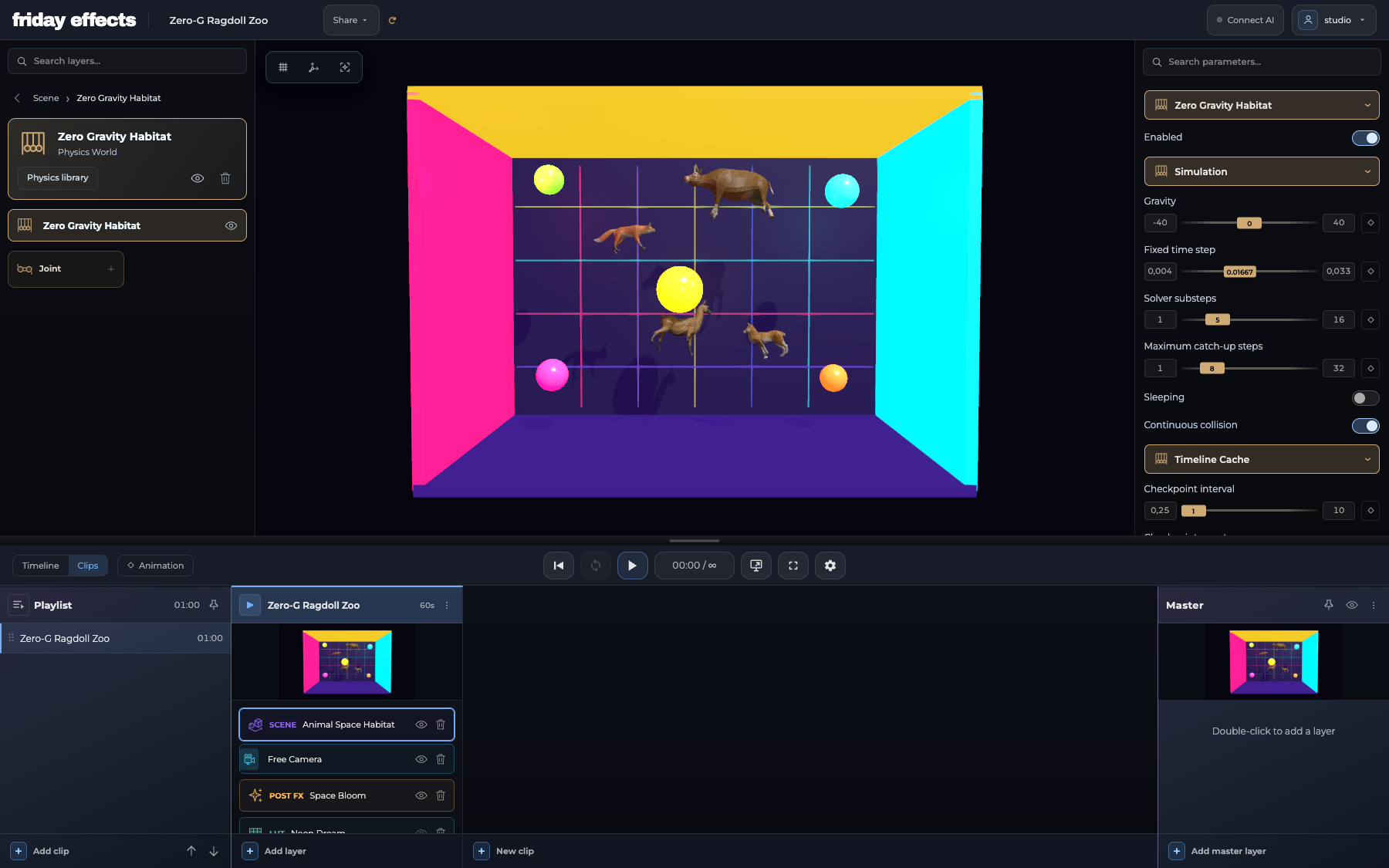This screenshot has height=868, width=1389.
Task: Open the Animation tab
Action: tap(155, 566)
